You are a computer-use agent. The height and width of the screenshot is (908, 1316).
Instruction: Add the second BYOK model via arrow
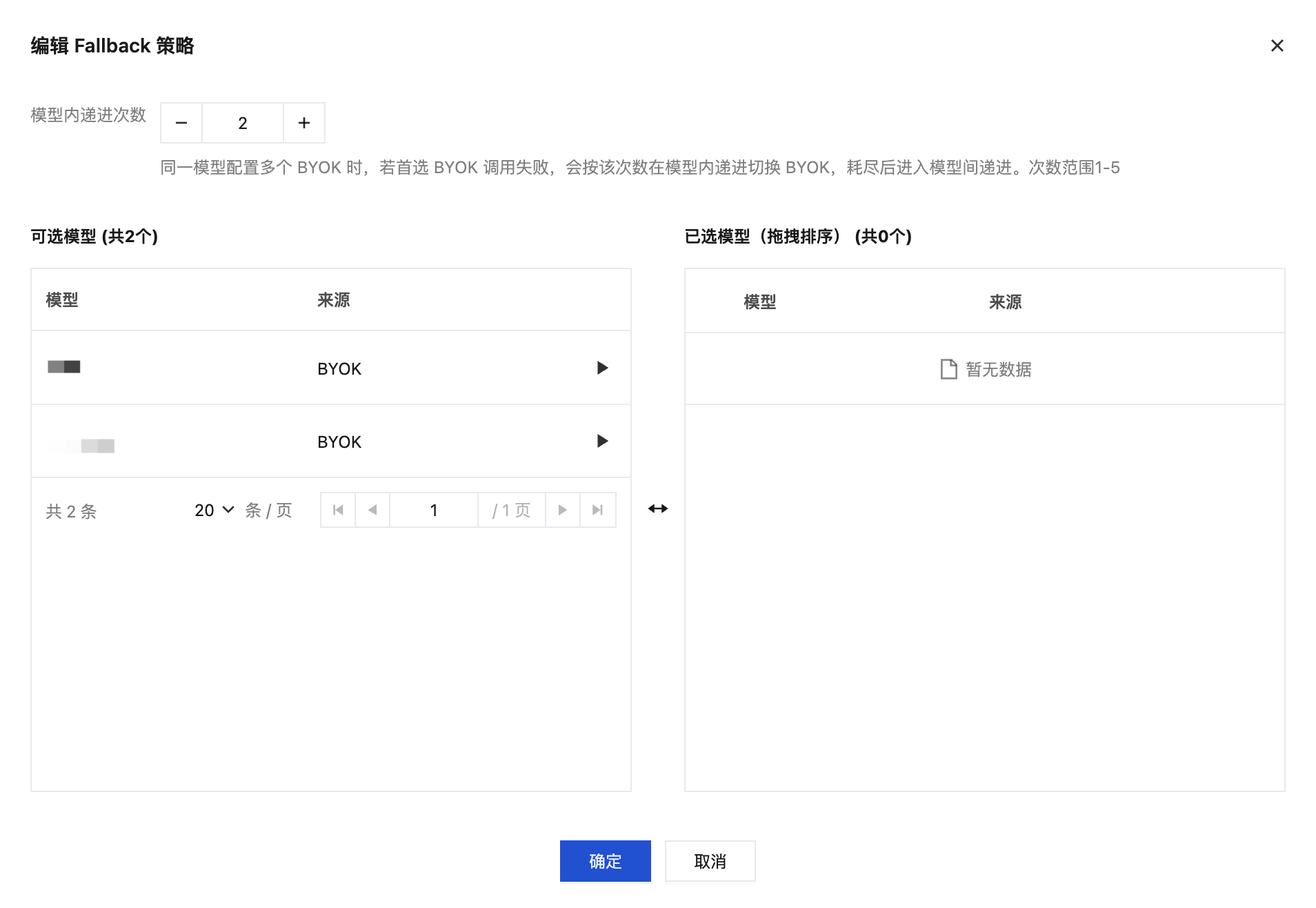pyautogui.click(x=602, y=441)
